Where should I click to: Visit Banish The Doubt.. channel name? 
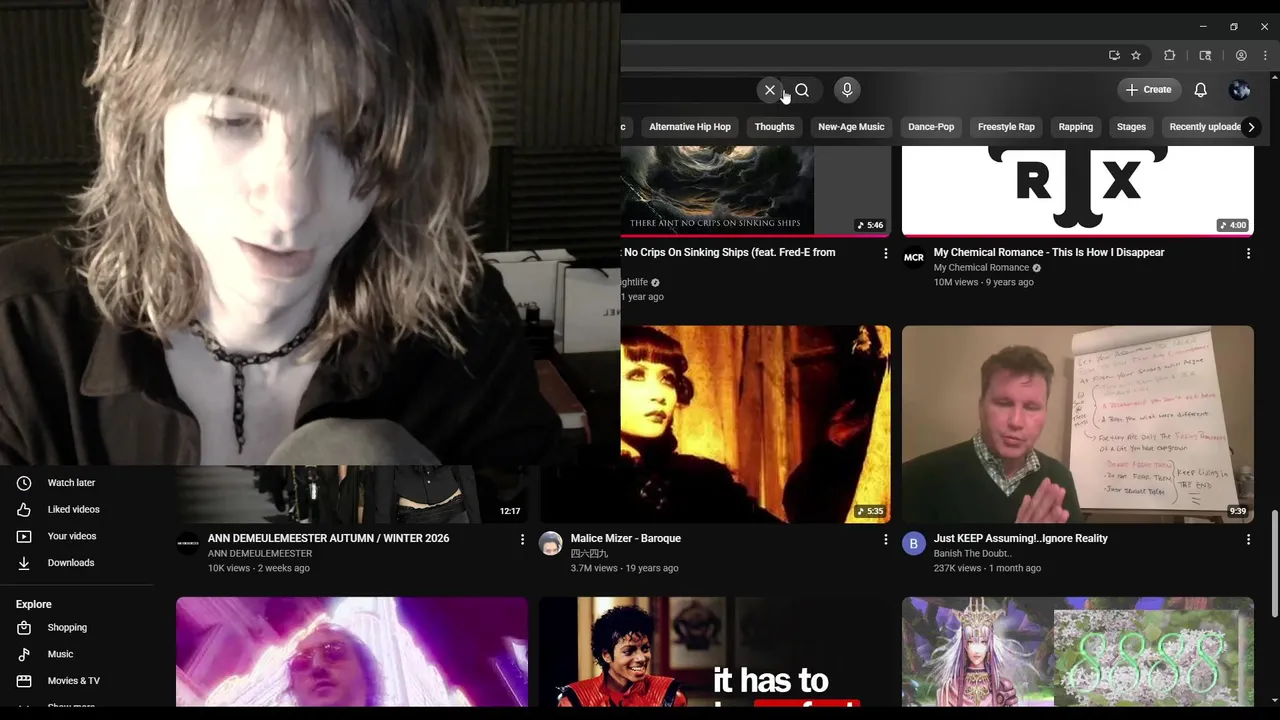tap(973, 554)
